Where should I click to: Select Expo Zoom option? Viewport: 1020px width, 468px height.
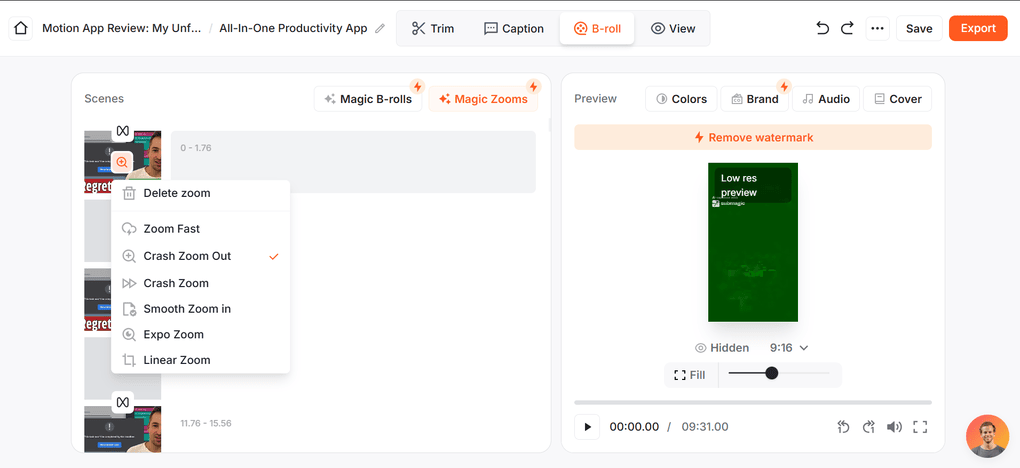[x=200, y=335]
